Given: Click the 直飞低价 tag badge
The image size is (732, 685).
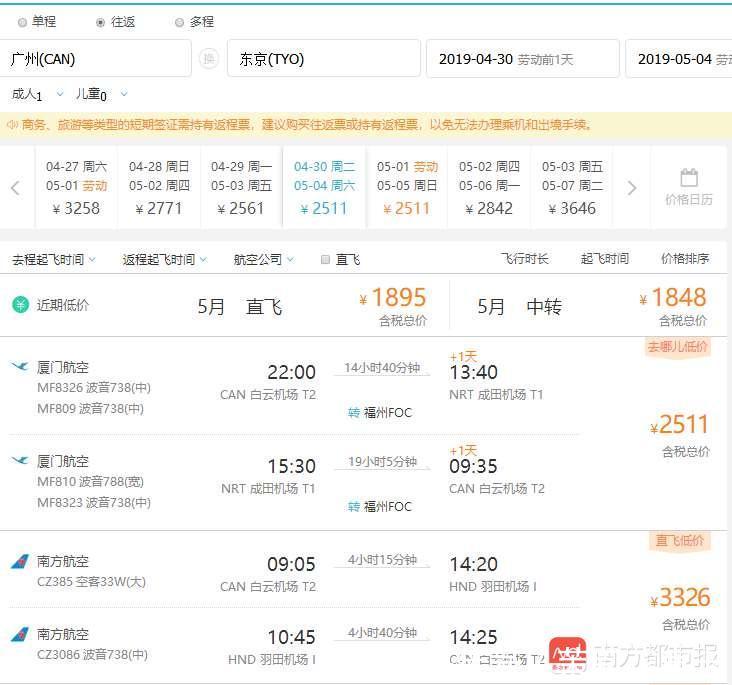Looking at the screenshot, I should tap(679, 541).
